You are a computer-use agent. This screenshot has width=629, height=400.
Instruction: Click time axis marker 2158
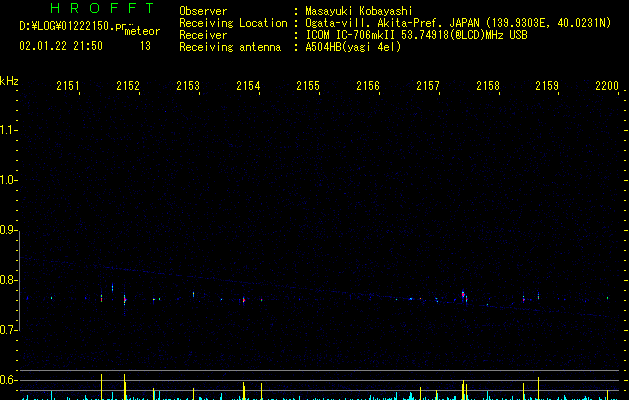(x=488, y=85)
